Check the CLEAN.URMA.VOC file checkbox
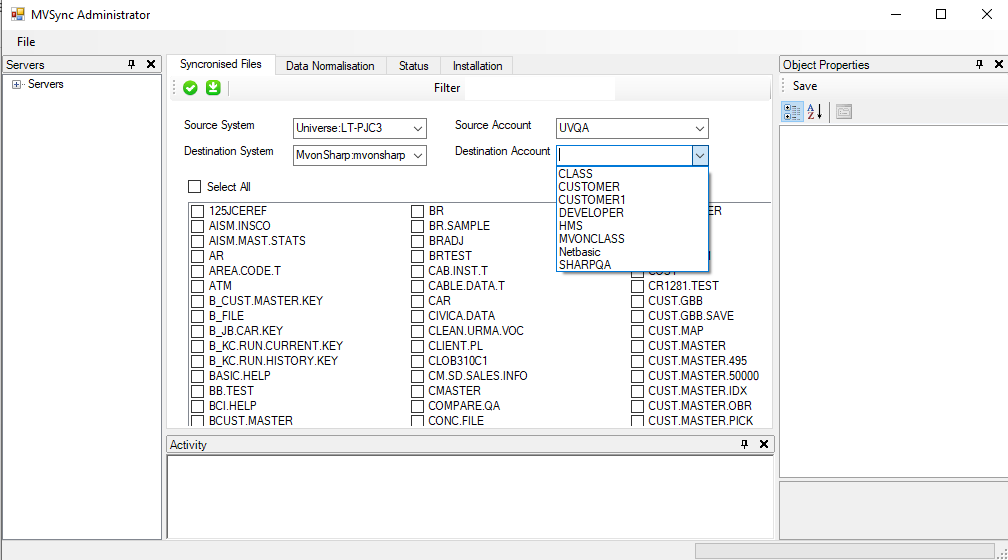Viewport: 1008px width, 560px height. [417, 331]
